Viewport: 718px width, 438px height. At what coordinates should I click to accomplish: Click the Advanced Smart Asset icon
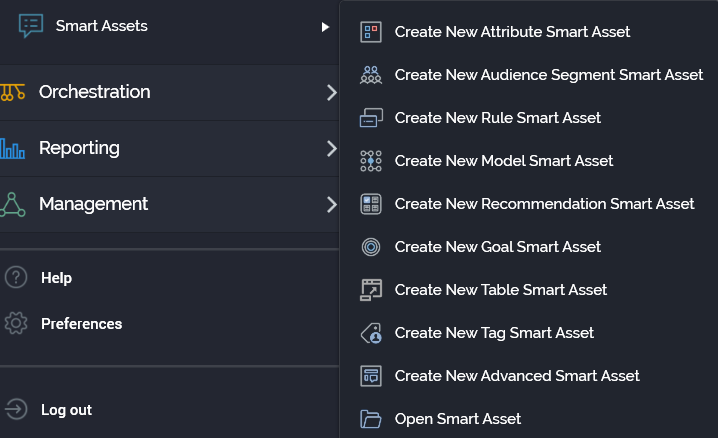pos(371,376)
